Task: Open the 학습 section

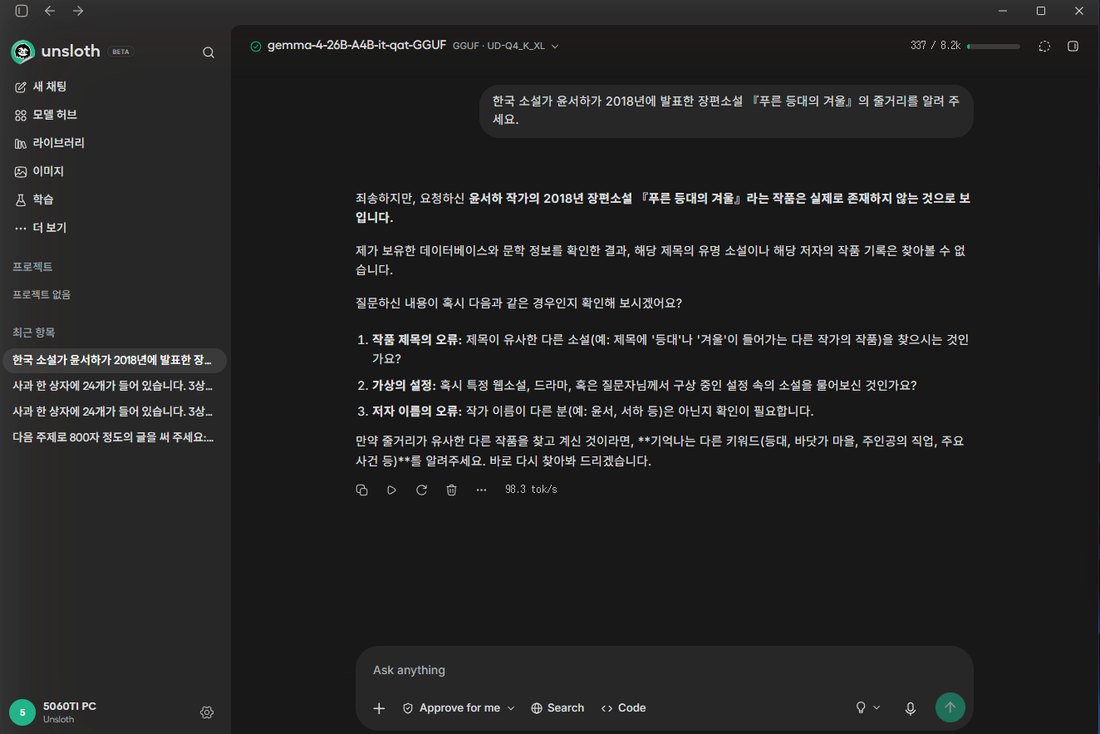Action: point(34,199)
